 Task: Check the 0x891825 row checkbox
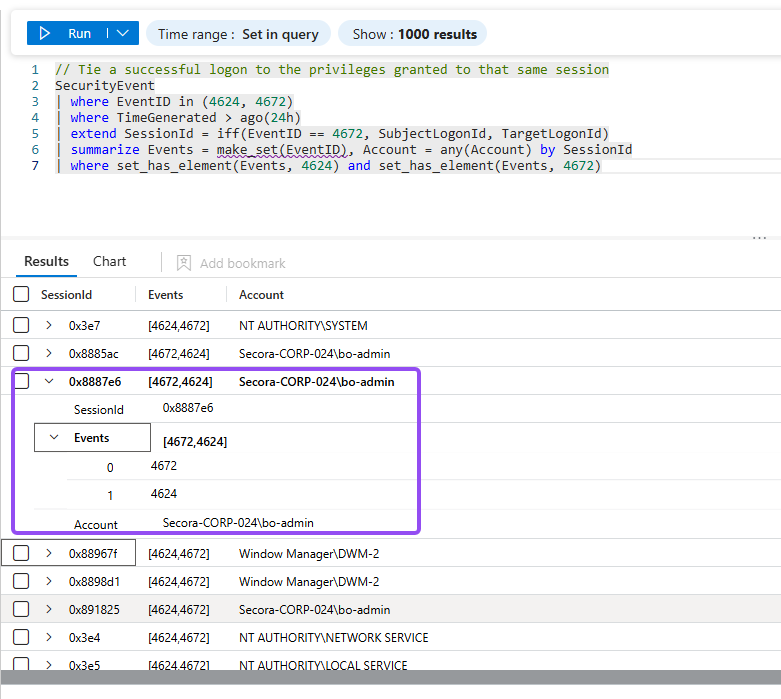pos(21,609)
